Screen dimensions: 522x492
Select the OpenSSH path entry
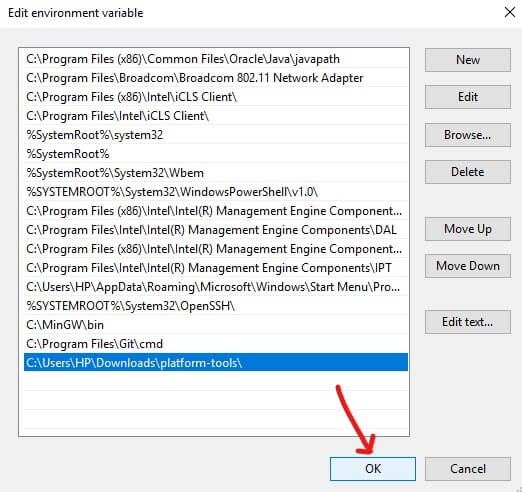tap(216, 306)
